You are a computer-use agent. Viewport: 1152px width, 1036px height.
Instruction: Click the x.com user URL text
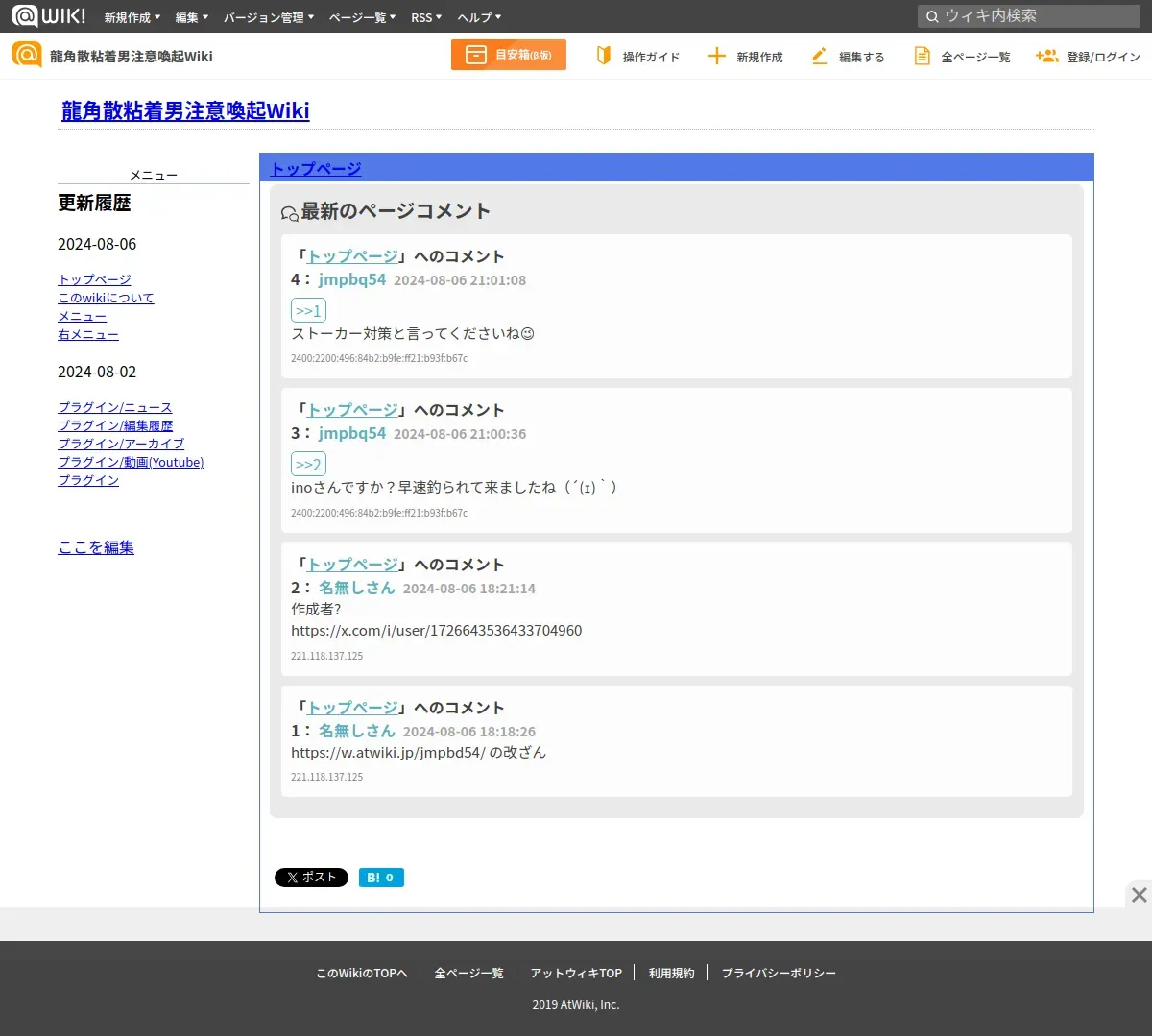tap(437, 631)
